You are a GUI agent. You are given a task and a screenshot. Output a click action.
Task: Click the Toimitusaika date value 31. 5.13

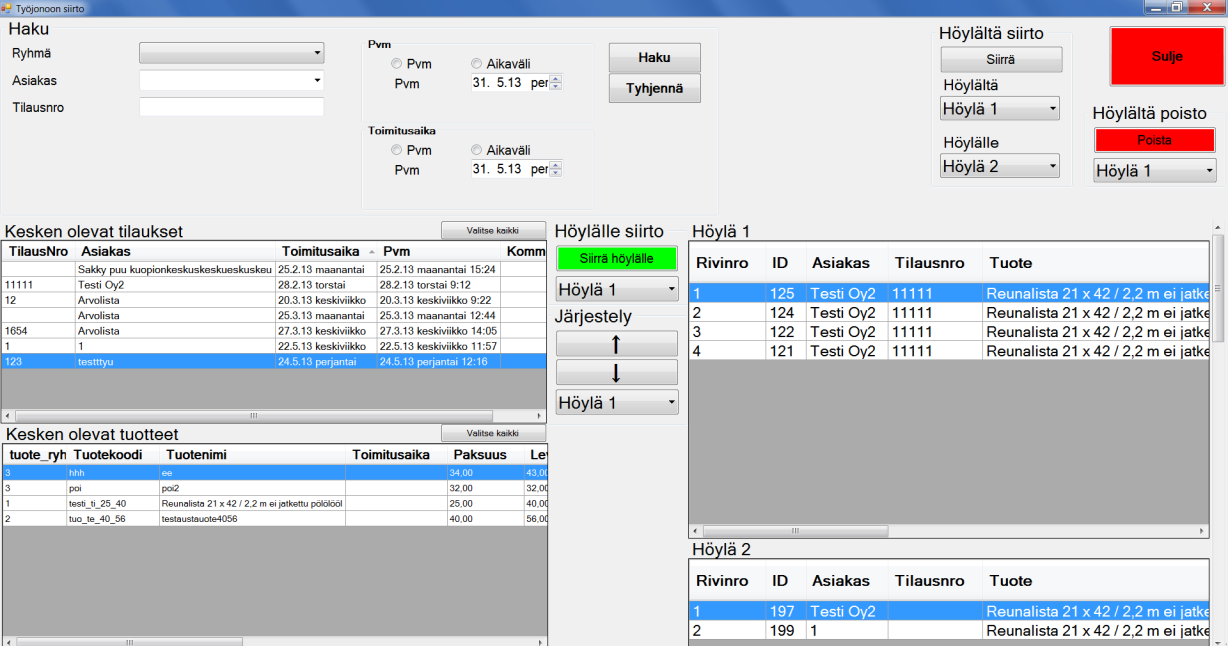point(497,169)
